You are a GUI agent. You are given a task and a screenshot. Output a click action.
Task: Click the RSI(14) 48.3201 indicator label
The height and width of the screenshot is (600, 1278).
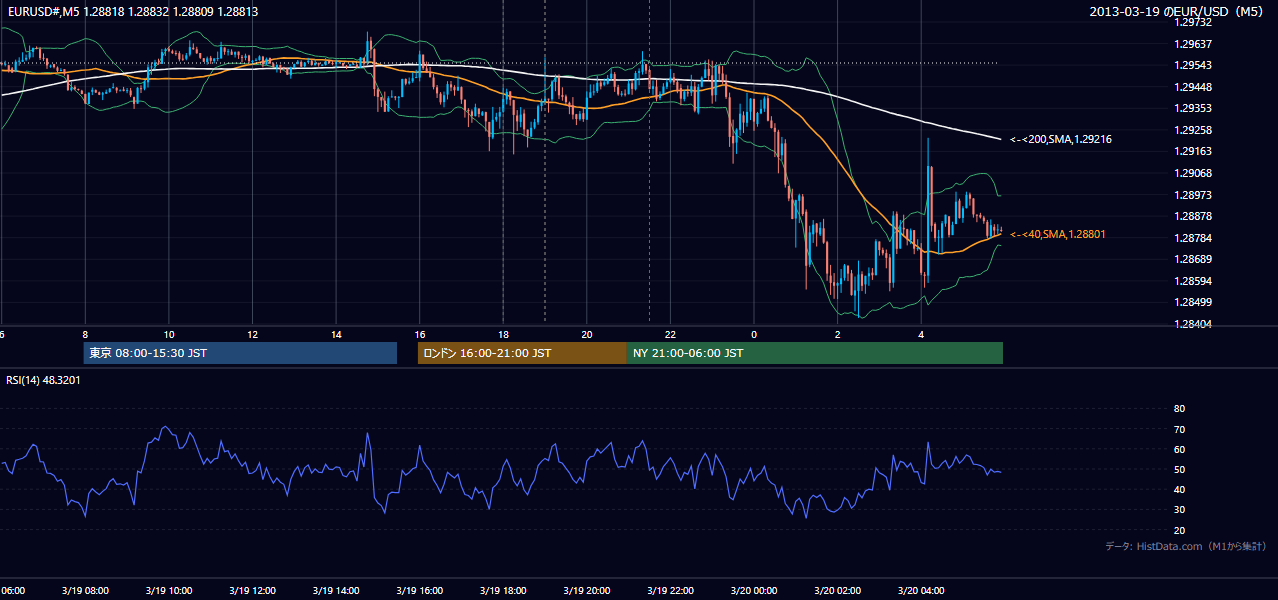(44, 380)
